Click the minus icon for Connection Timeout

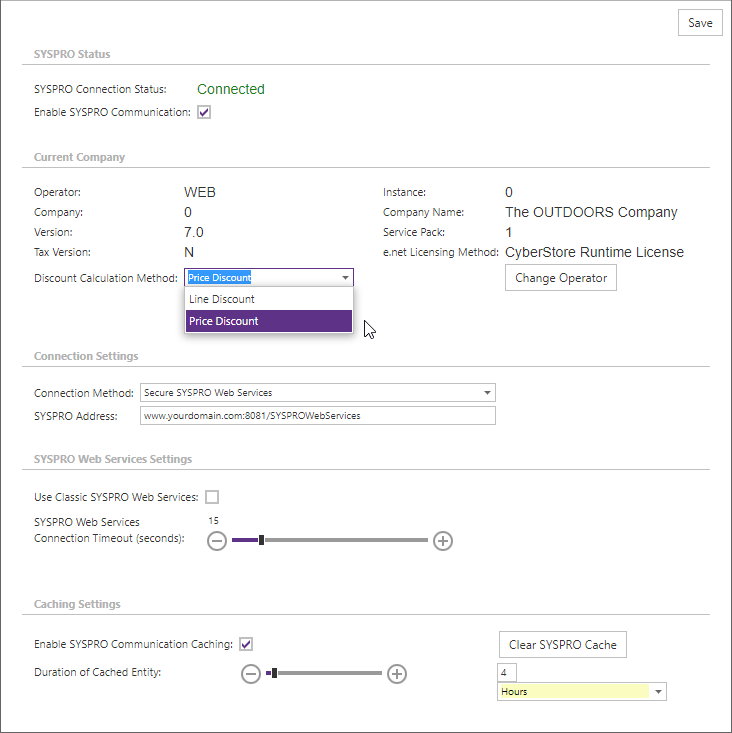[x=217, y=541]
